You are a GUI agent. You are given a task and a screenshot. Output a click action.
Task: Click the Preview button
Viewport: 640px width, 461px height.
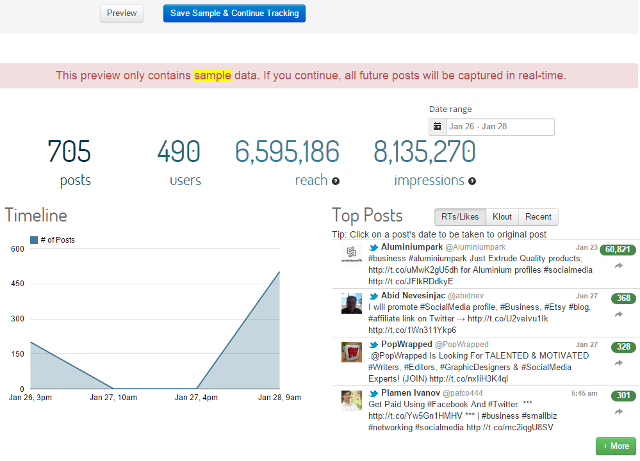point(122,14)
